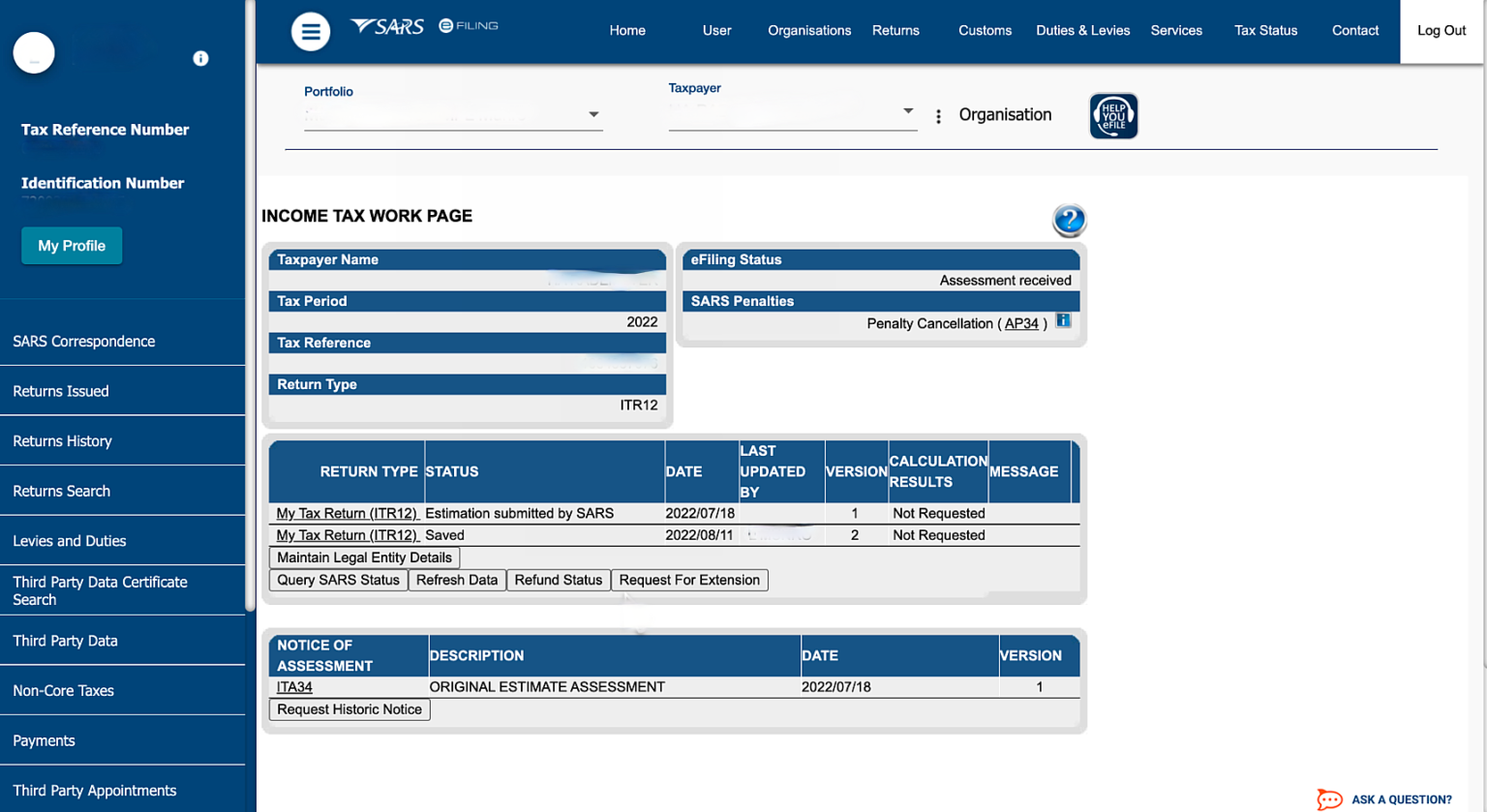Image resolution: width=1487 pixels, height=812 pixels.
Task: Click the Refresh Data button
Action: click(457, 580)
